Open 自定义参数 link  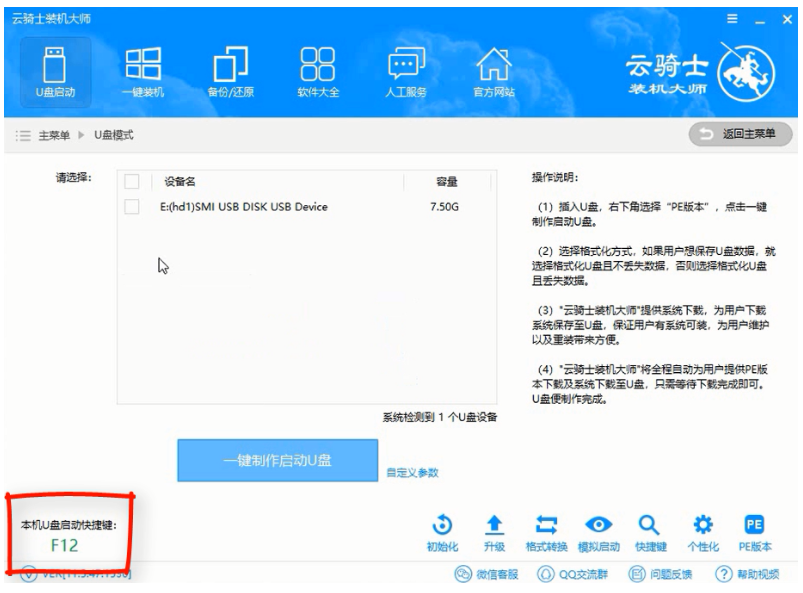tap(412, 473)
